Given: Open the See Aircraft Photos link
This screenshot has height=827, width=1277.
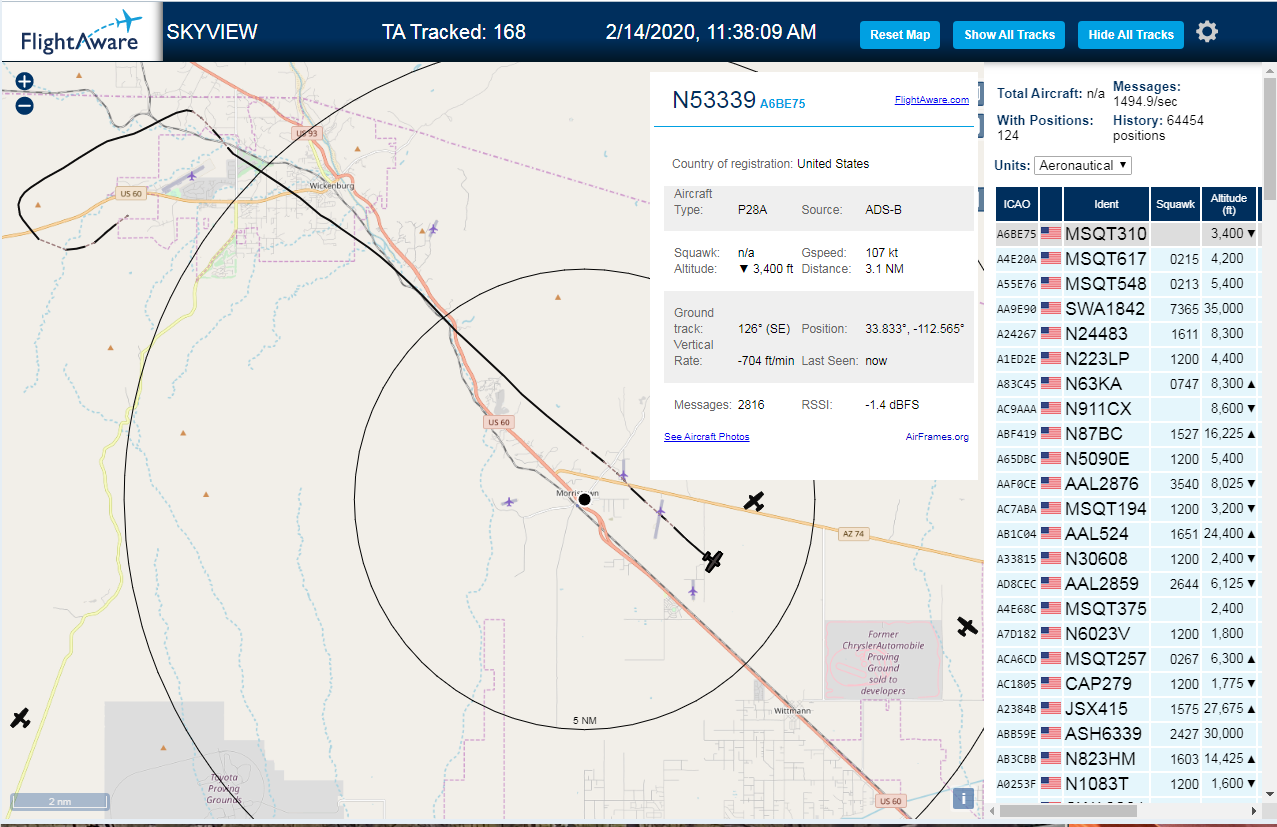Looking at the screenshot, I should pyautogui.click(x=706, y=437).
